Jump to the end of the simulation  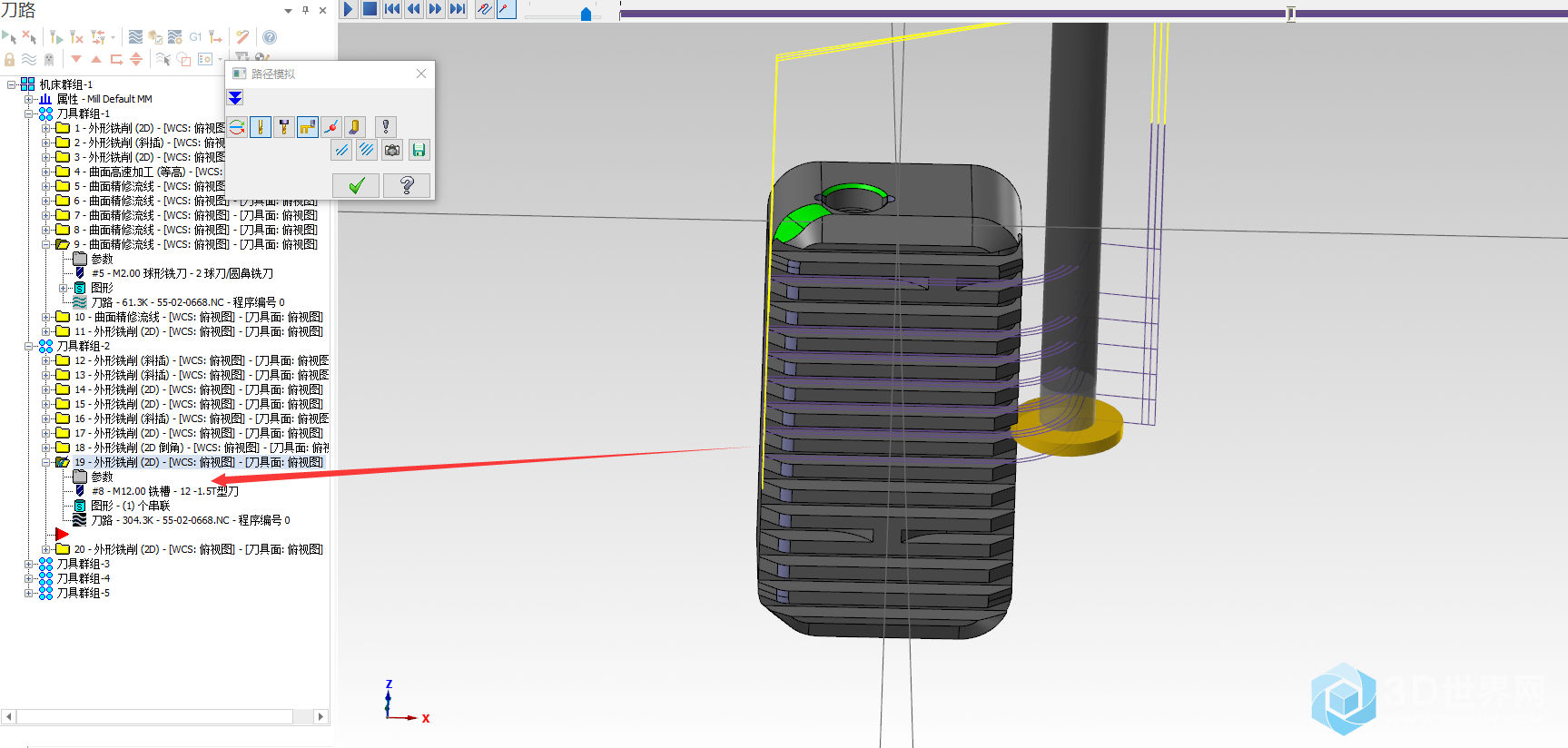pyautogui.click(x=458, y=9)
